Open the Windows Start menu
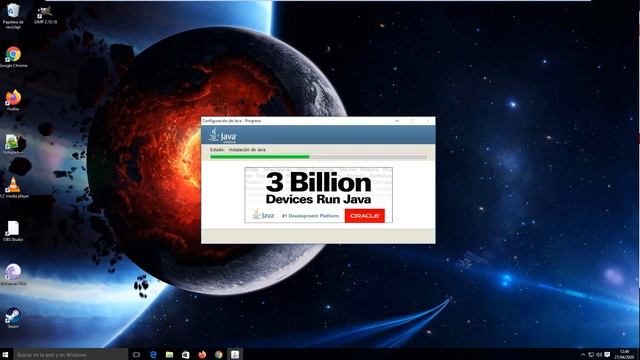The image size is (640, 360). [x=6, y=354]
